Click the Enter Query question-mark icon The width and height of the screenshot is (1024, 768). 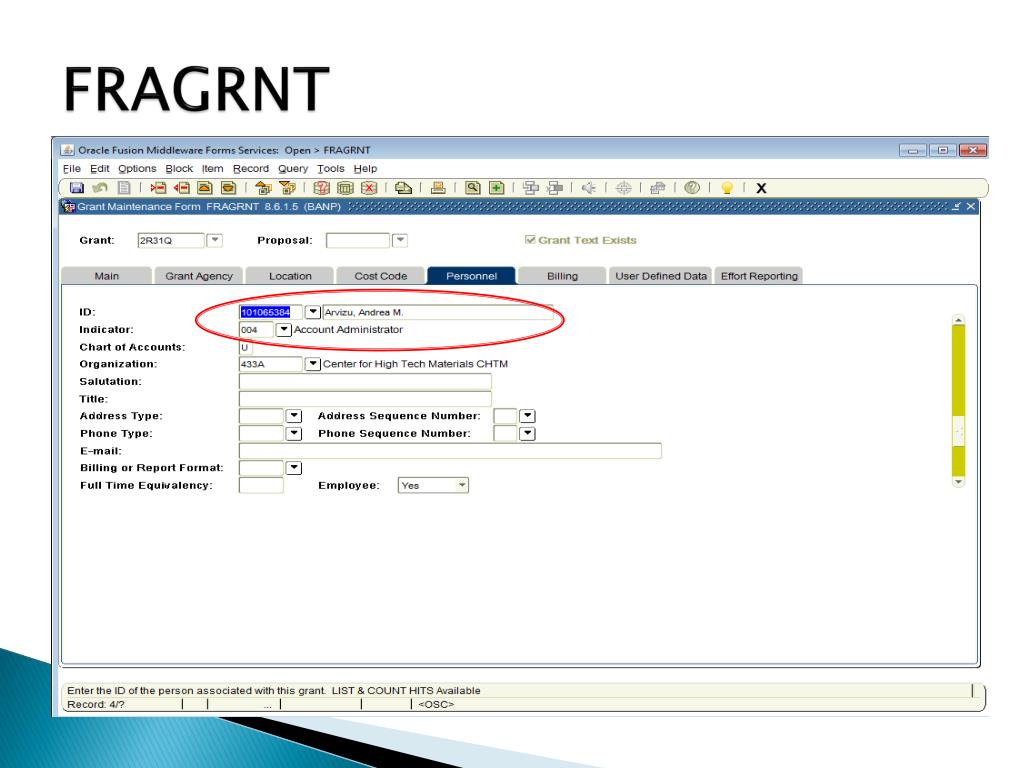321,188
